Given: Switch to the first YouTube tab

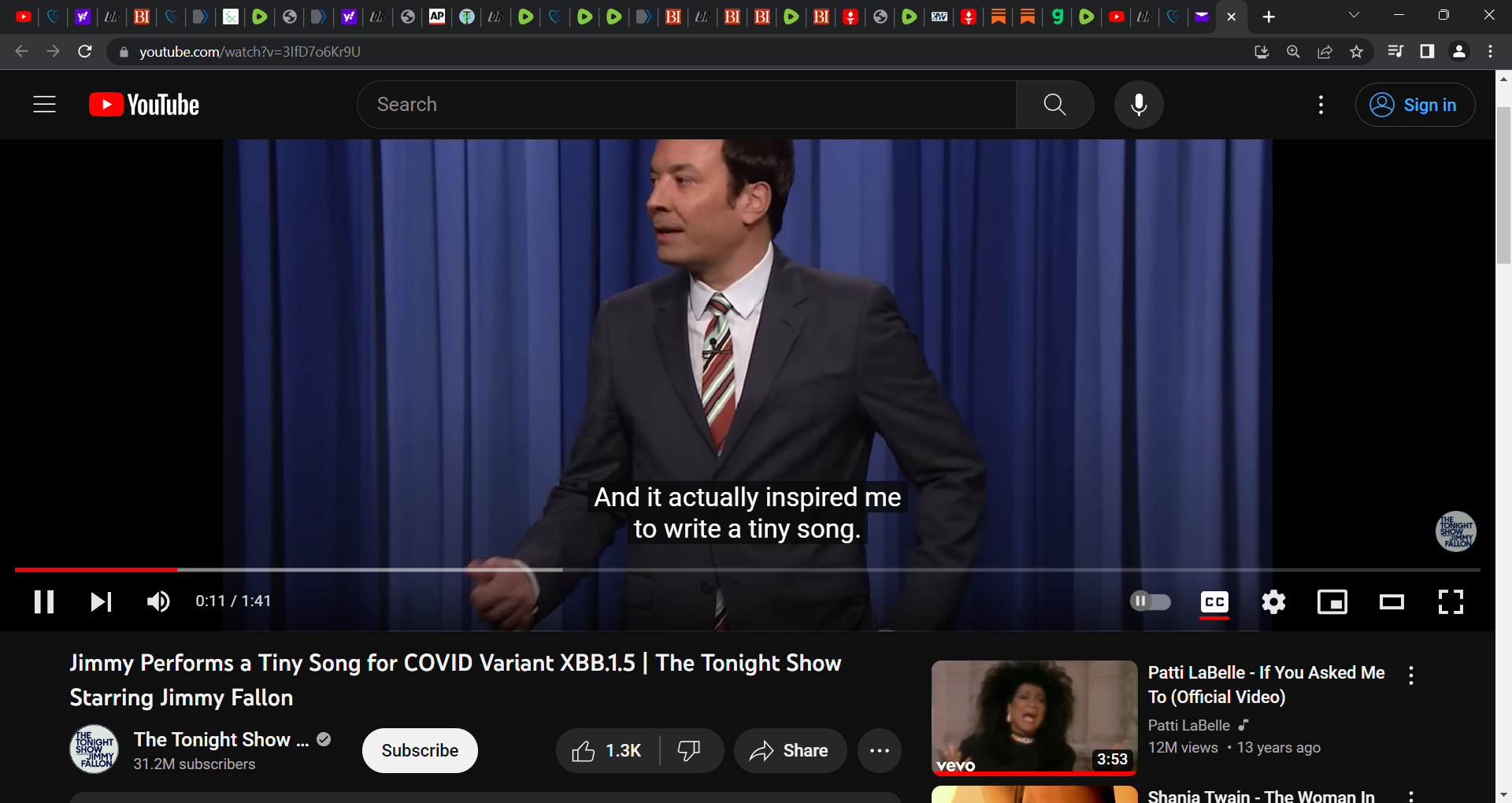Looking at the screenshot, I should 24,17.
